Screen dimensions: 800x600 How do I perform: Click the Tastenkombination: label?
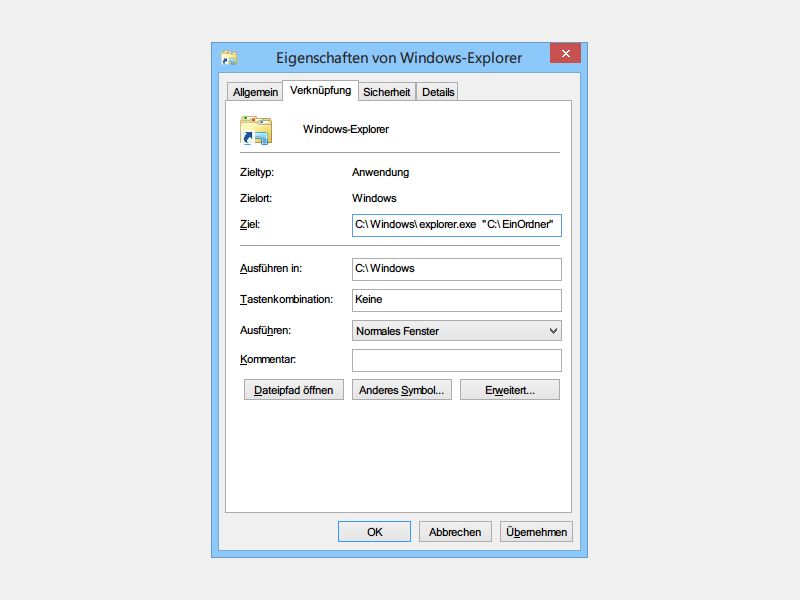[x=286, y=299]
